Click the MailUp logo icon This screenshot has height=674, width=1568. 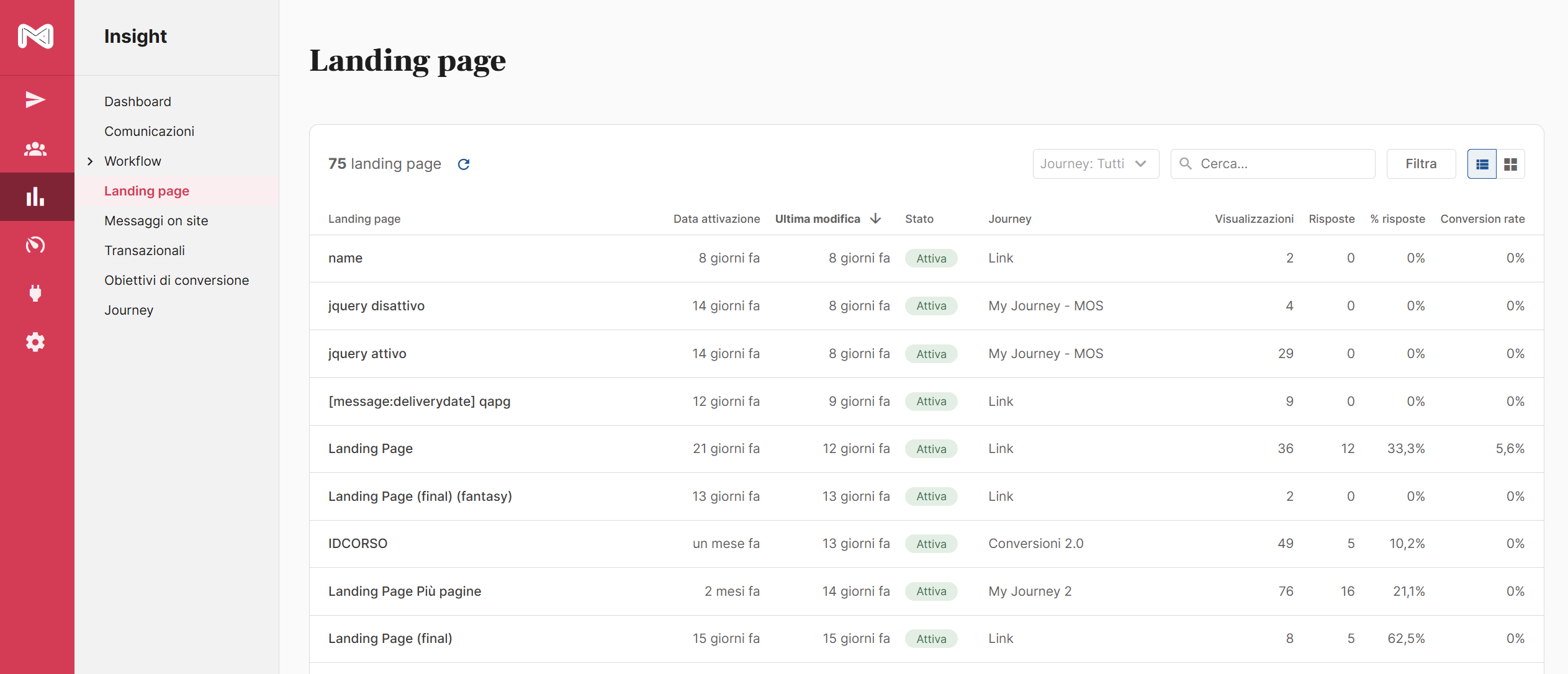pos(35,36)
